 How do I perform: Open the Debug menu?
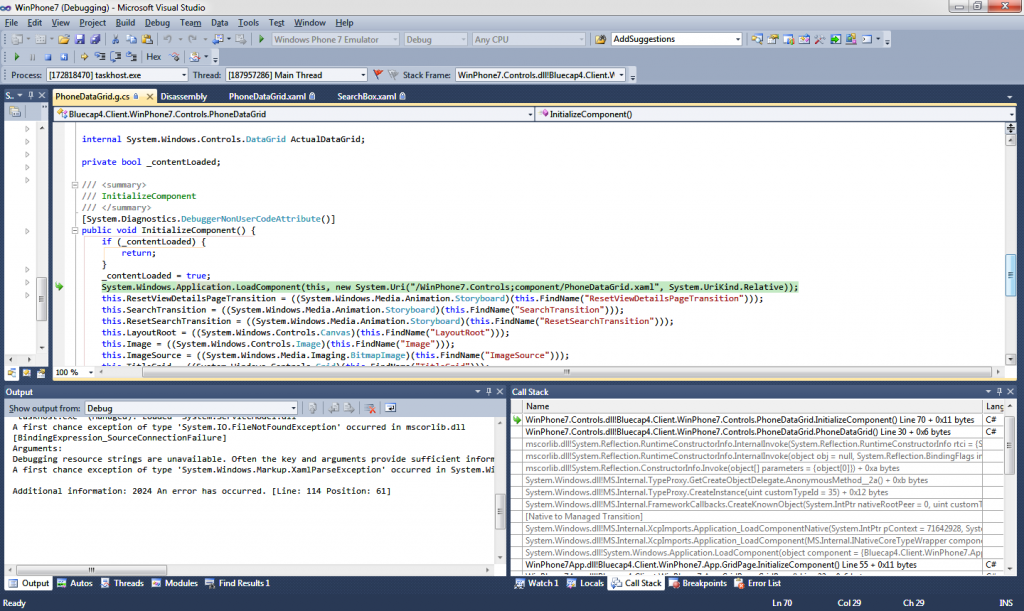[x=157, y=22]
